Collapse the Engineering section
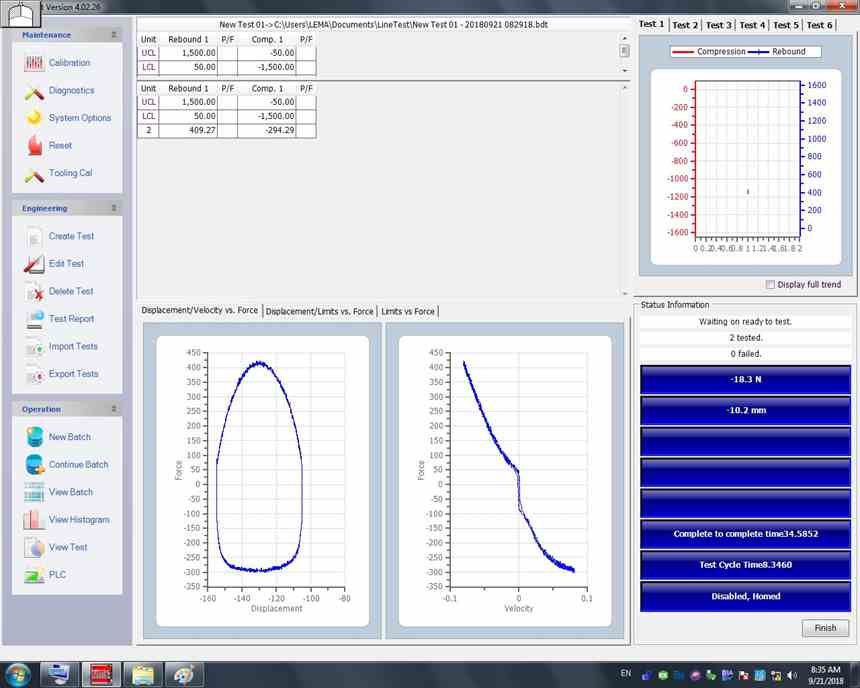 tap(113, 208)
